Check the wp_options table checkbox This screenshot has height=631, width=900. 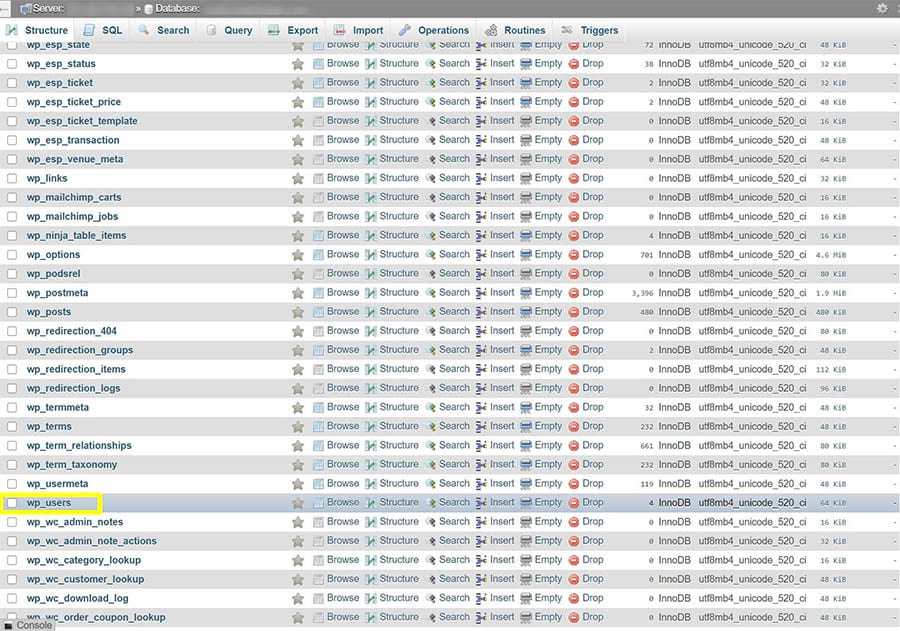12,255
